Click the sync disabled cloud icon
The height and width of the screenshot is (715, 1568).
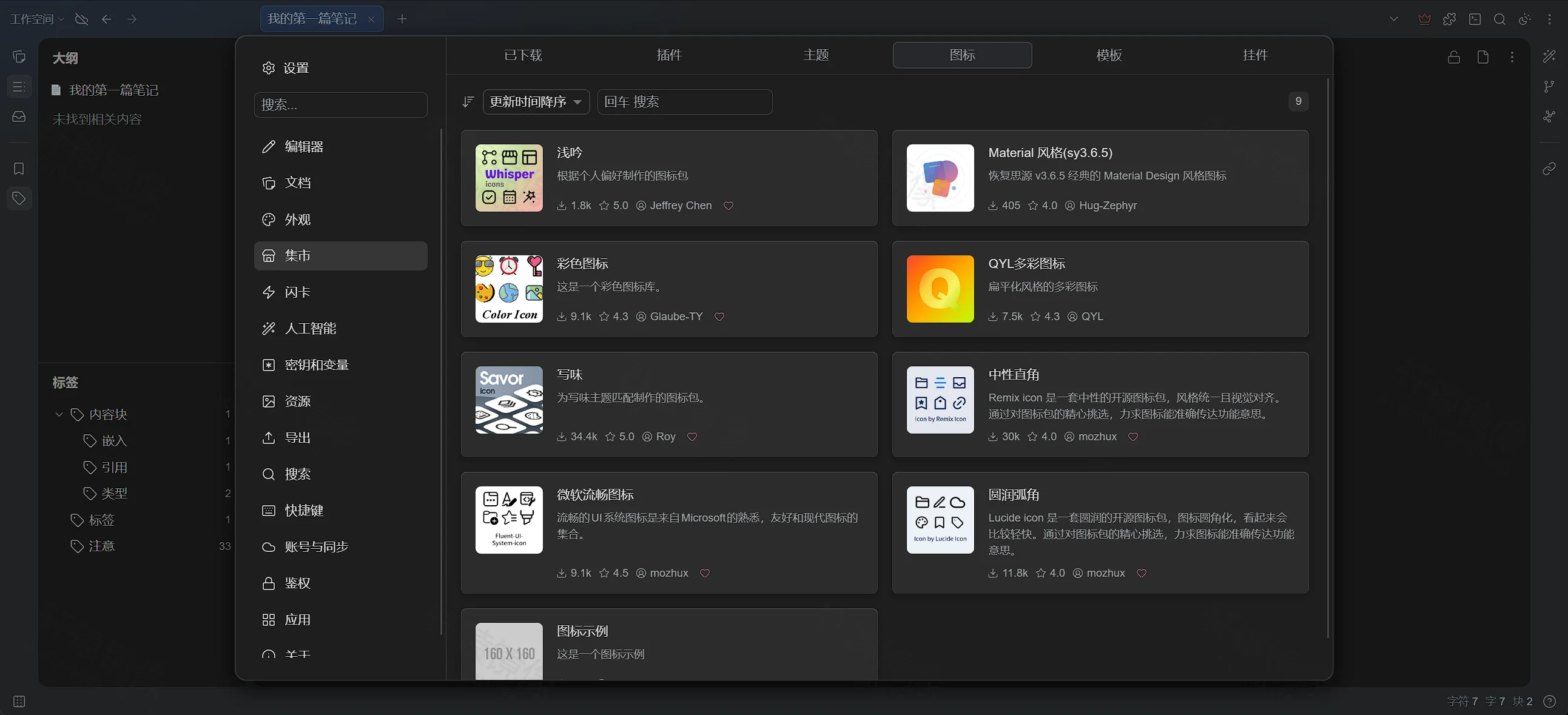click(81, 19)
